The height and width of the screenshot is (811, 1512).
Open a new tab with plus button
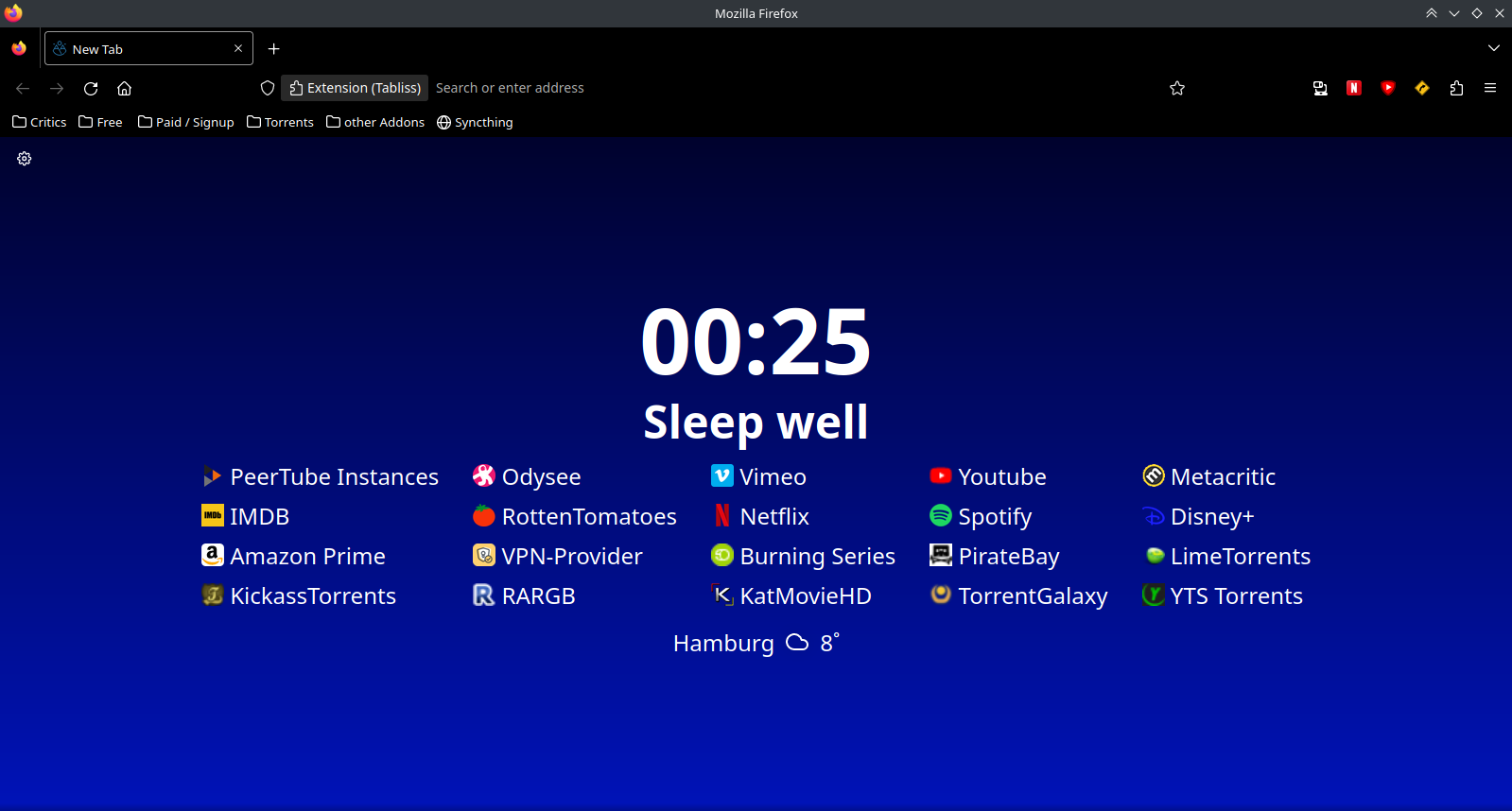(273, 48)
